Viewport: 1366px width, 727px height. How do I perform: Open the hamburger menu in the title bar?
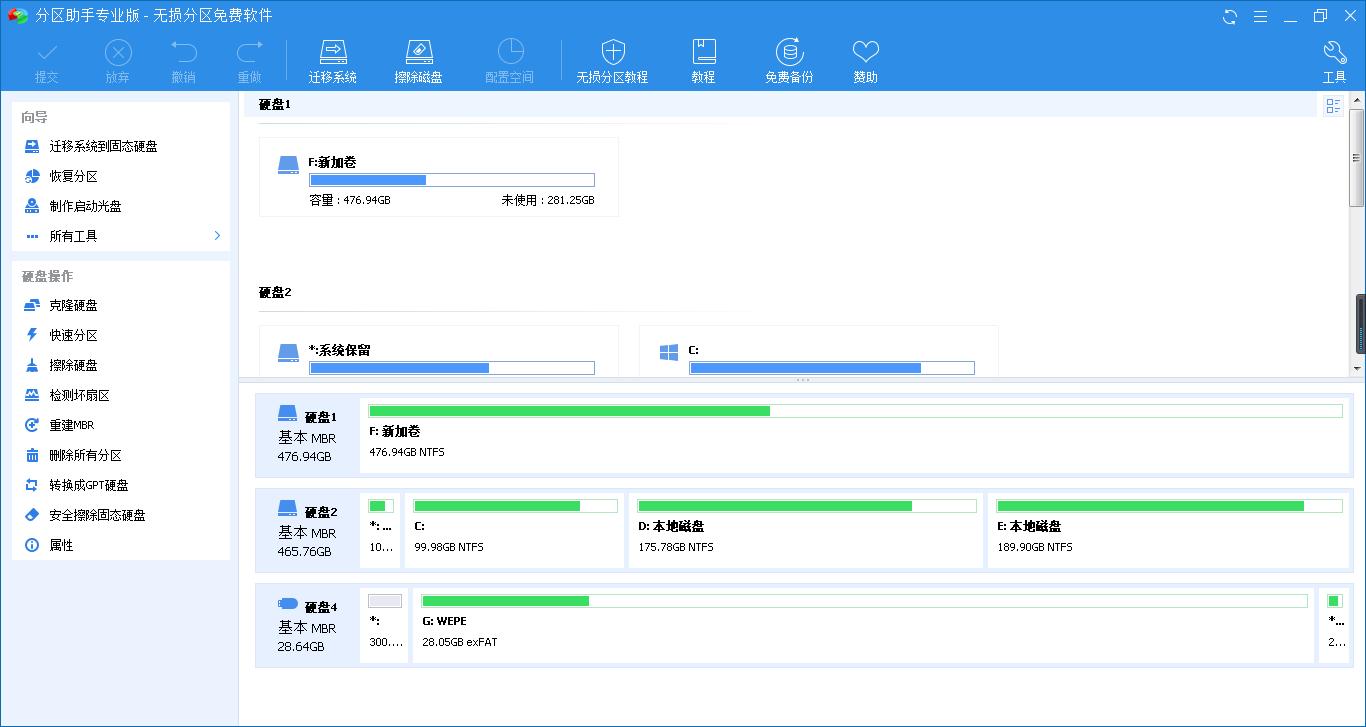tap(1261, 16)
